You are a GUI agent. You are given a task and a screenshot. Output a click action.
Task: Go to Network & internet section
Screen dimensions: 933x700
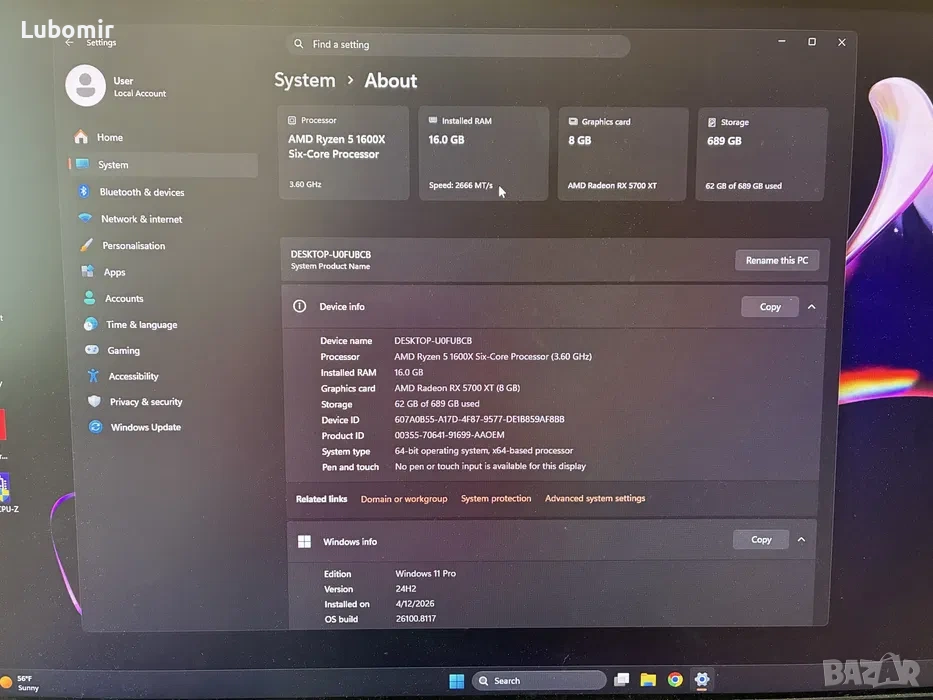click(x=140, y=219)
